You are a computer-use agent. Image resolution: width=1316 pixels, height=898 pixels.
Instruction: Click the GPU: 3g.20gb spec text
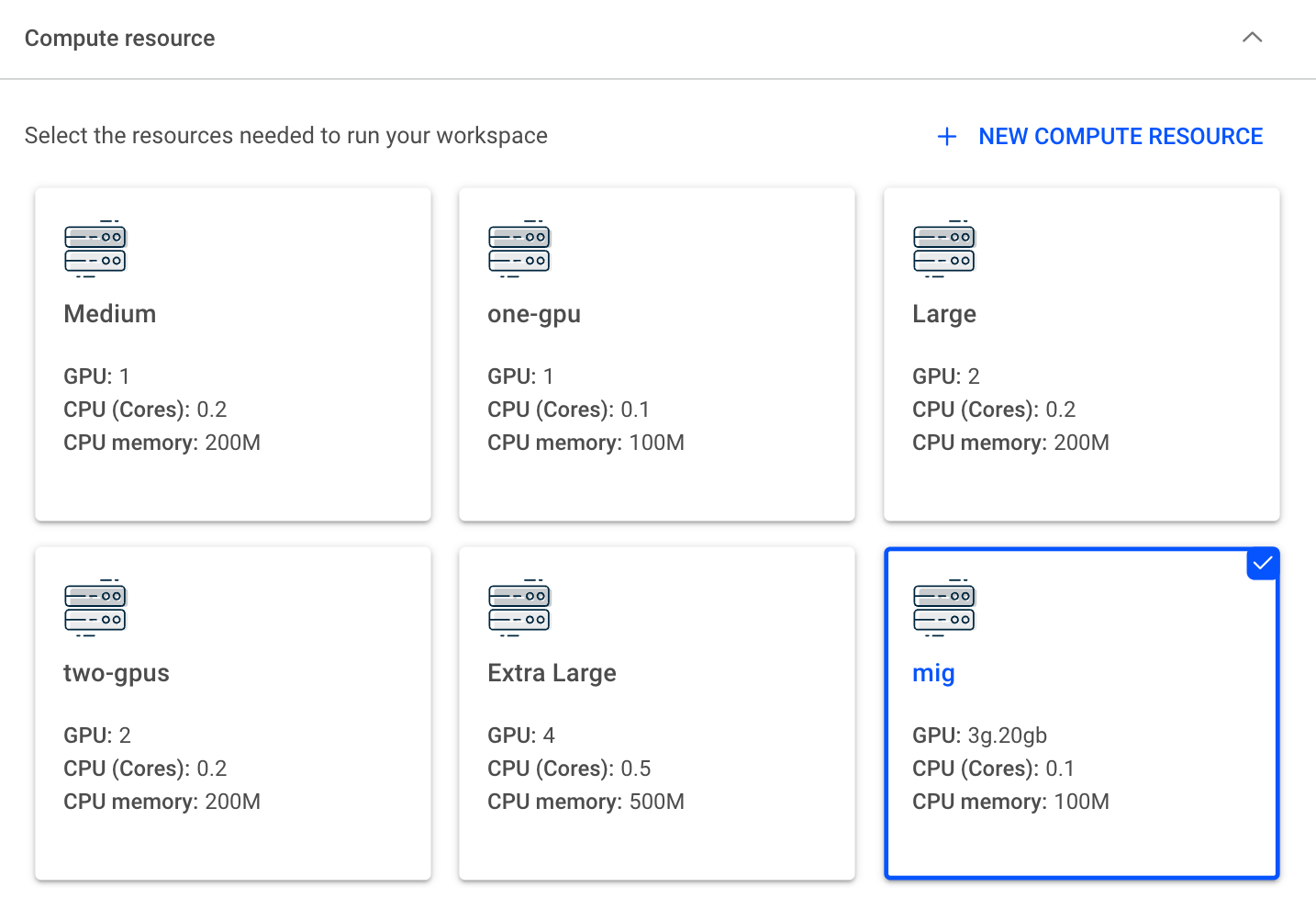[x=980, y=736]
